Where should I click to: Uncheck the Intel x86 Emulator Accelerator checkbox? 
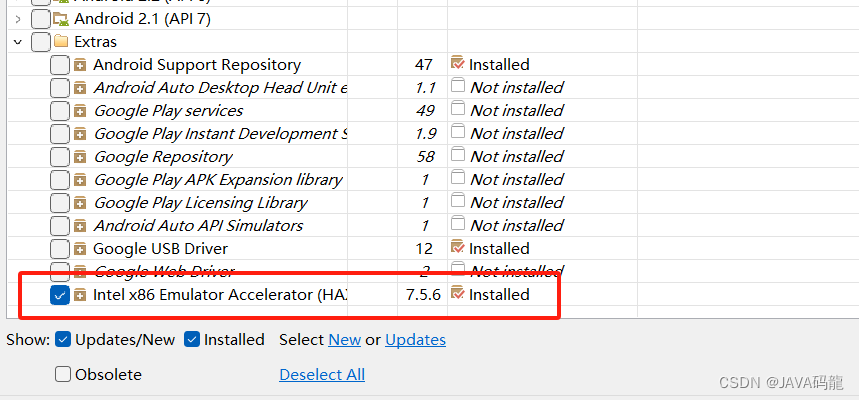pyautogui.click(x=60, y=295)
